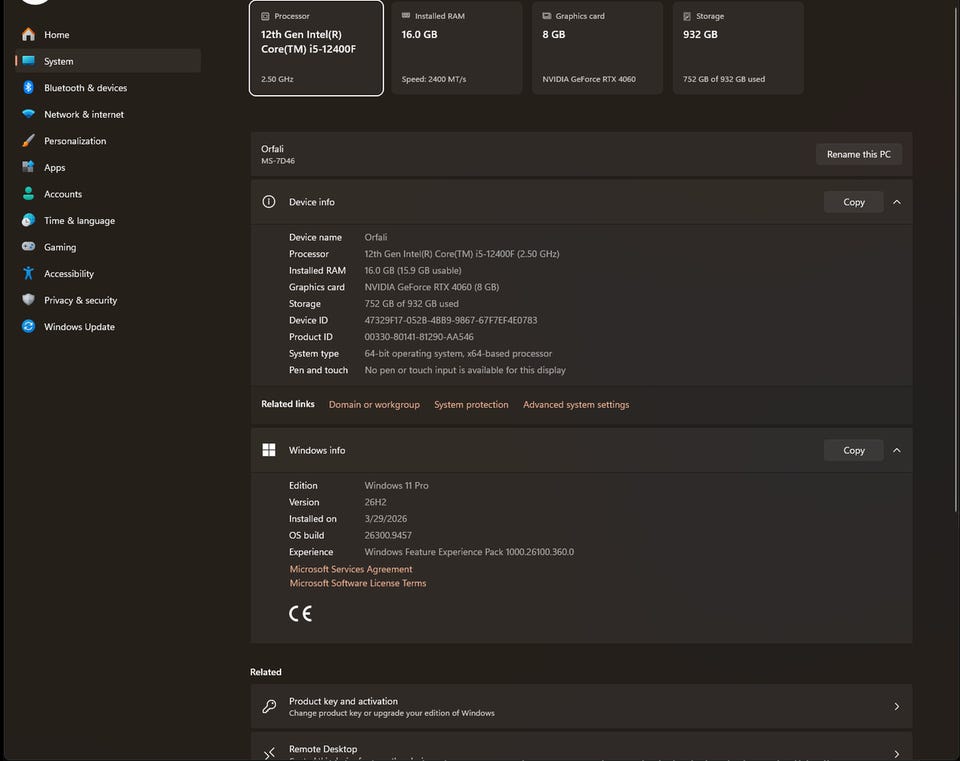Viewport: 960px width, 761px height.
Task: Collapse the Windows info section chevron
Action: click(x=896, y=450)
